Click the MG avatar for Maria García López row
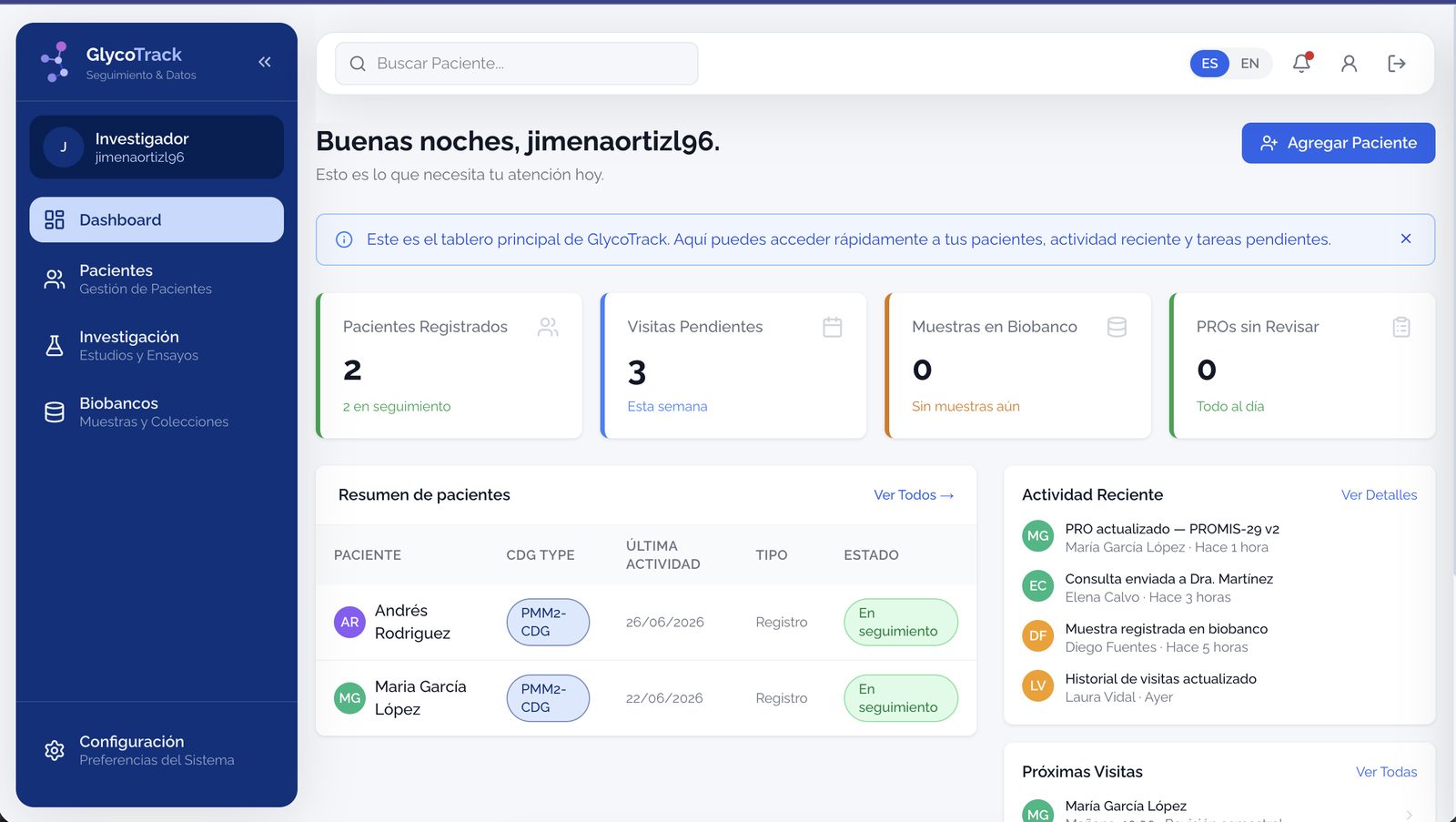The height and width of the screenshot is (822, 1456). (349, 698)
